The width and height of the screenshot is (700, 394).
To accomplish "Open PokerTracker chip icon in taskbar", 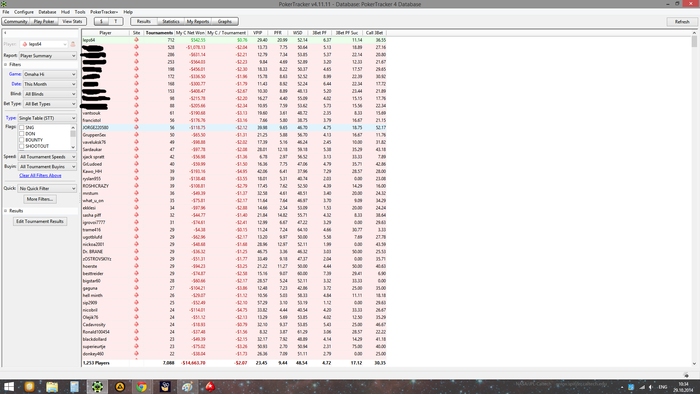I will click(x=97, y=387).
